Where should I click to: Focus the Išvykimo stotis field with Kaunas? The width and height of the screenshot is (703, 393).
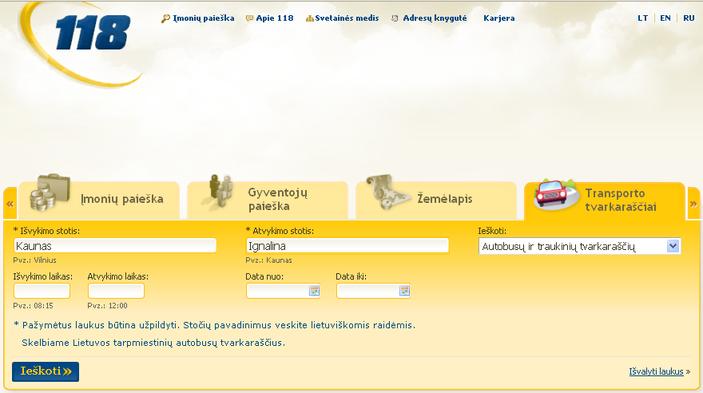[115, 246]
